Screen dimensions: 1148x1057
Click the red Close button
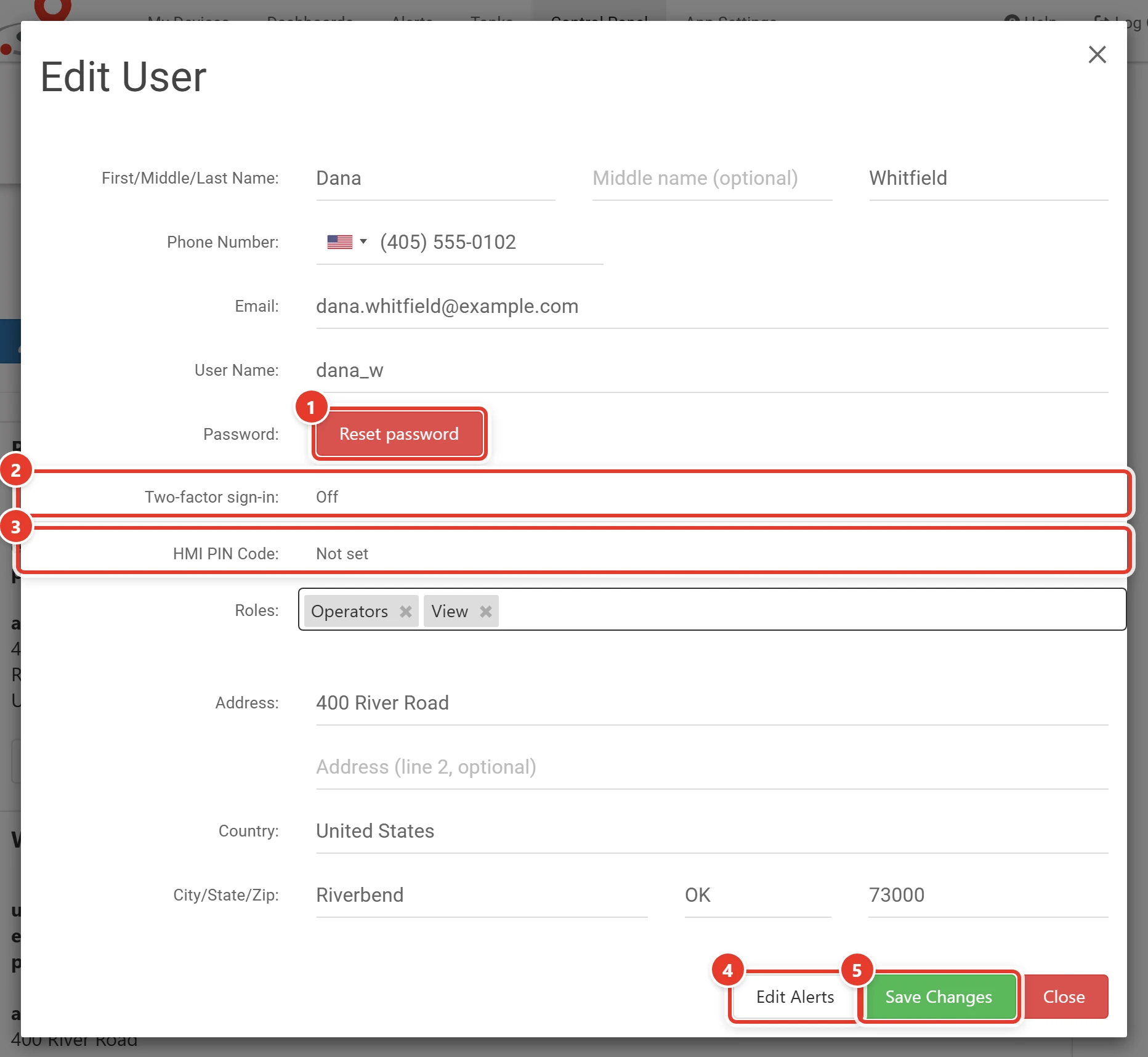[1064, 997]
